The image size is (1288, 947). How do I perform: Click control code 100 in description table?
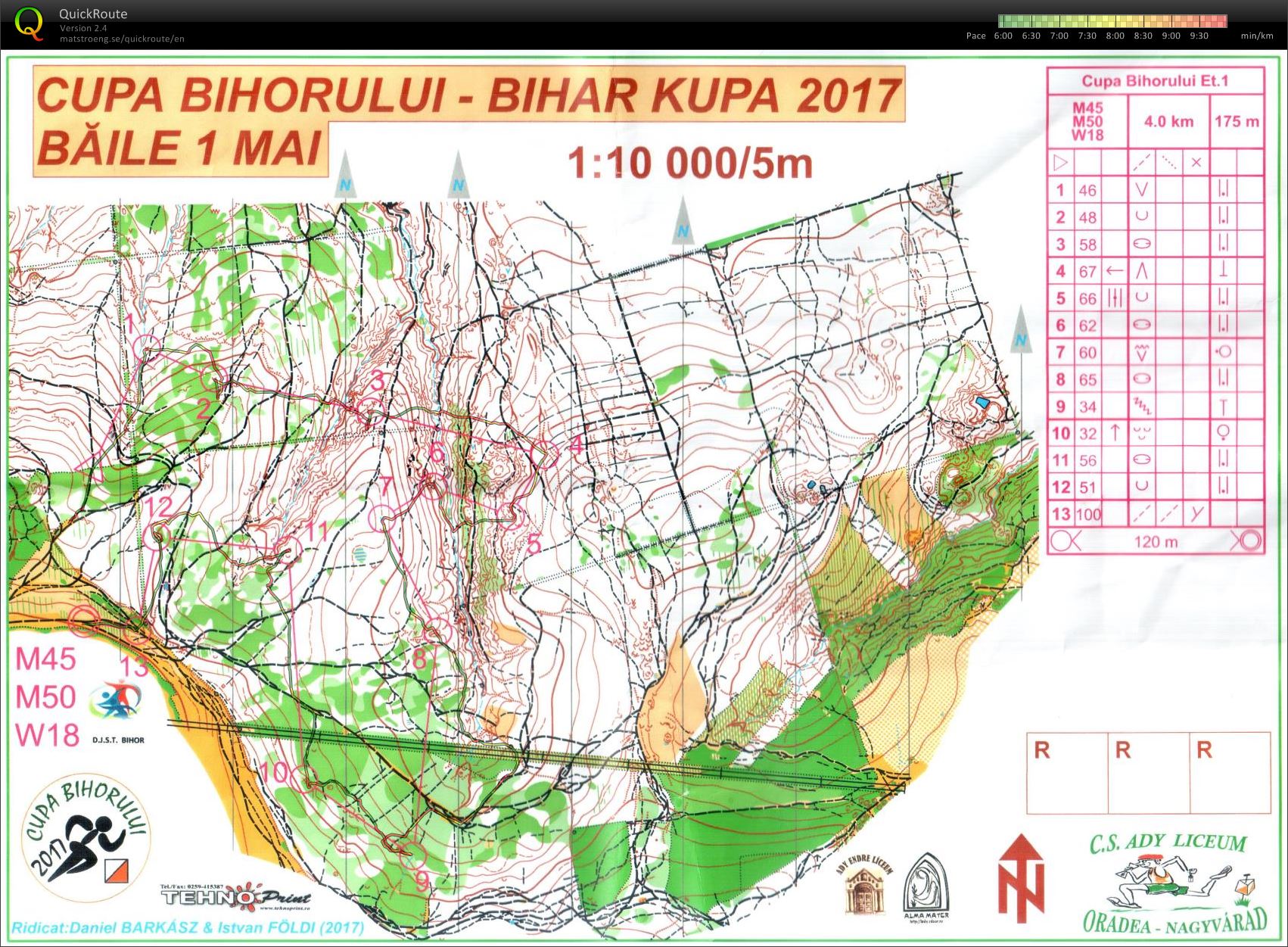[x=1088, y=516]
